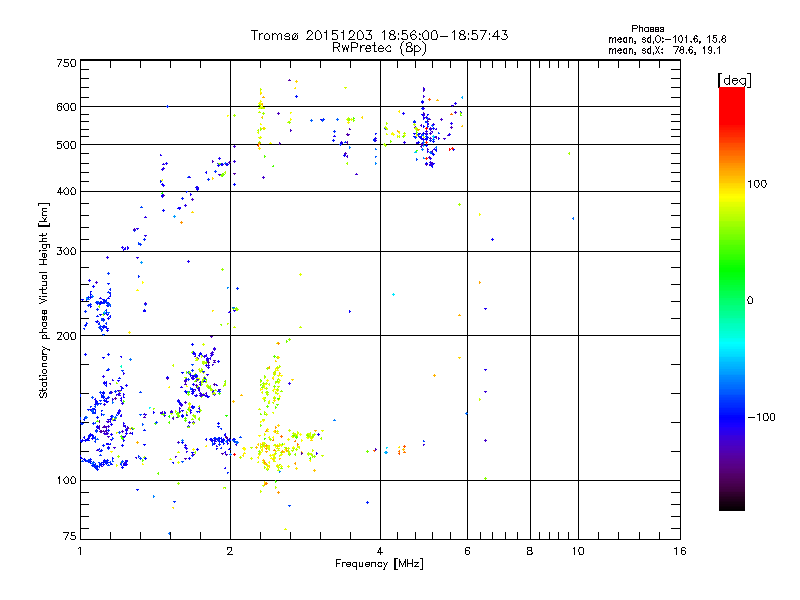This screenshot has width=800, height=600.
Task: Click the '6' x-axis tick label
Action: tap(467, 551)
